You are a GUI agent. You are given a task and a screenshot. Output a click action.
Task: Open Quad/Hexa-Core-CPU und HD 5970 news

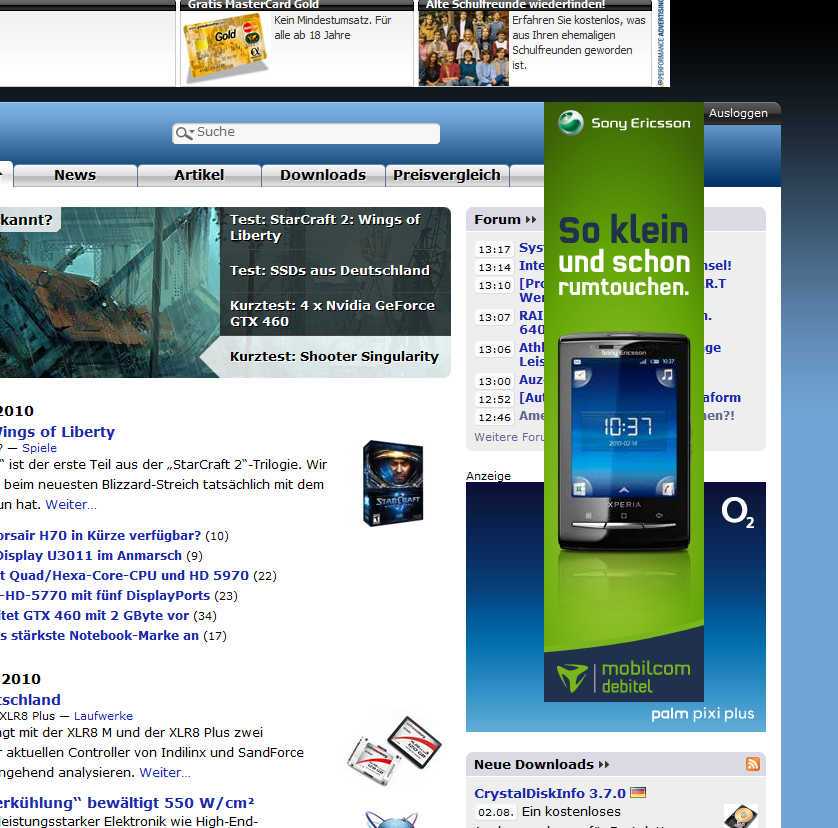pos(124,576)
